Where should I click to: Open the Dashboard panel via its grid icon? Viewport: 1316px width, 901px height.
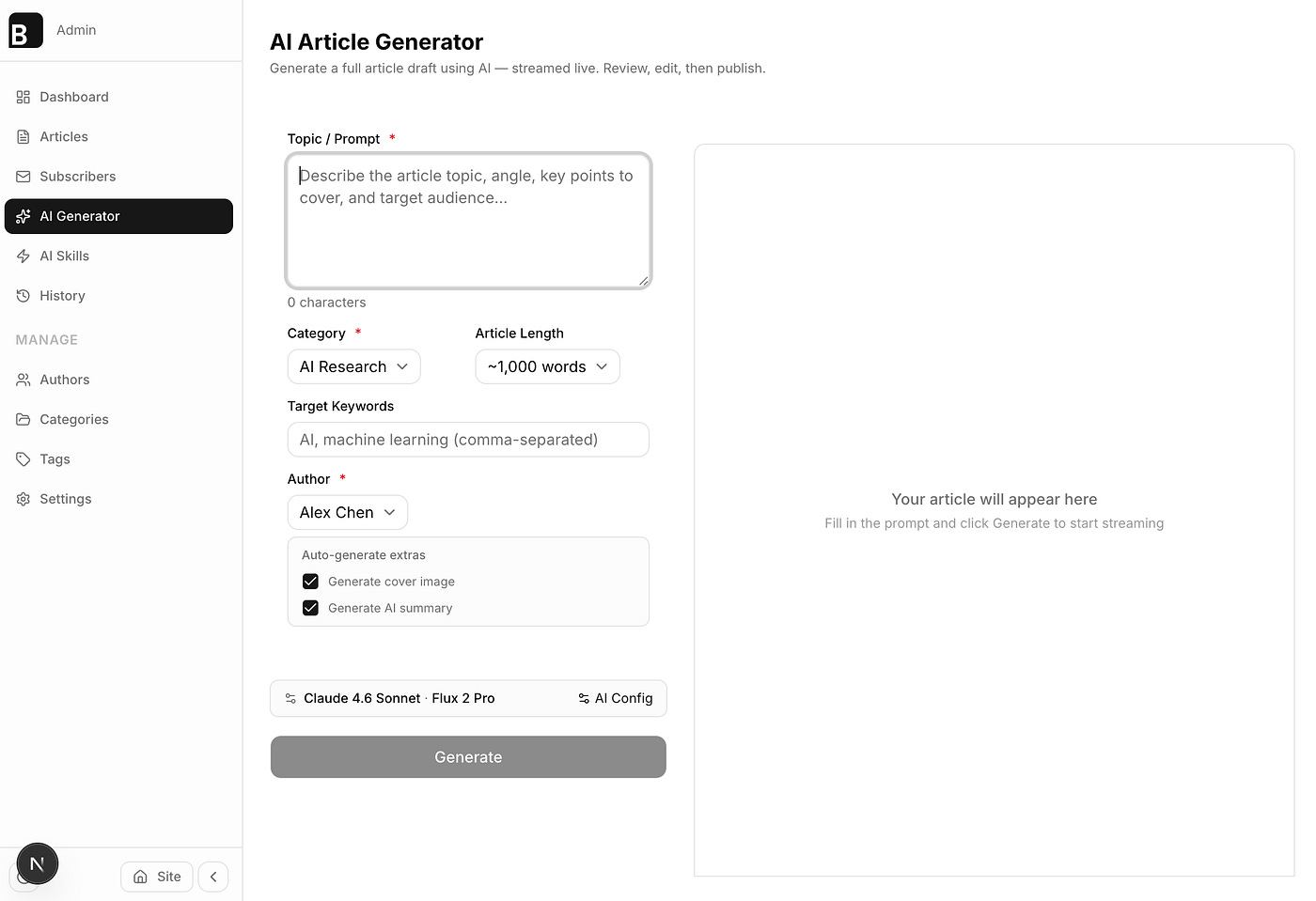23,97
